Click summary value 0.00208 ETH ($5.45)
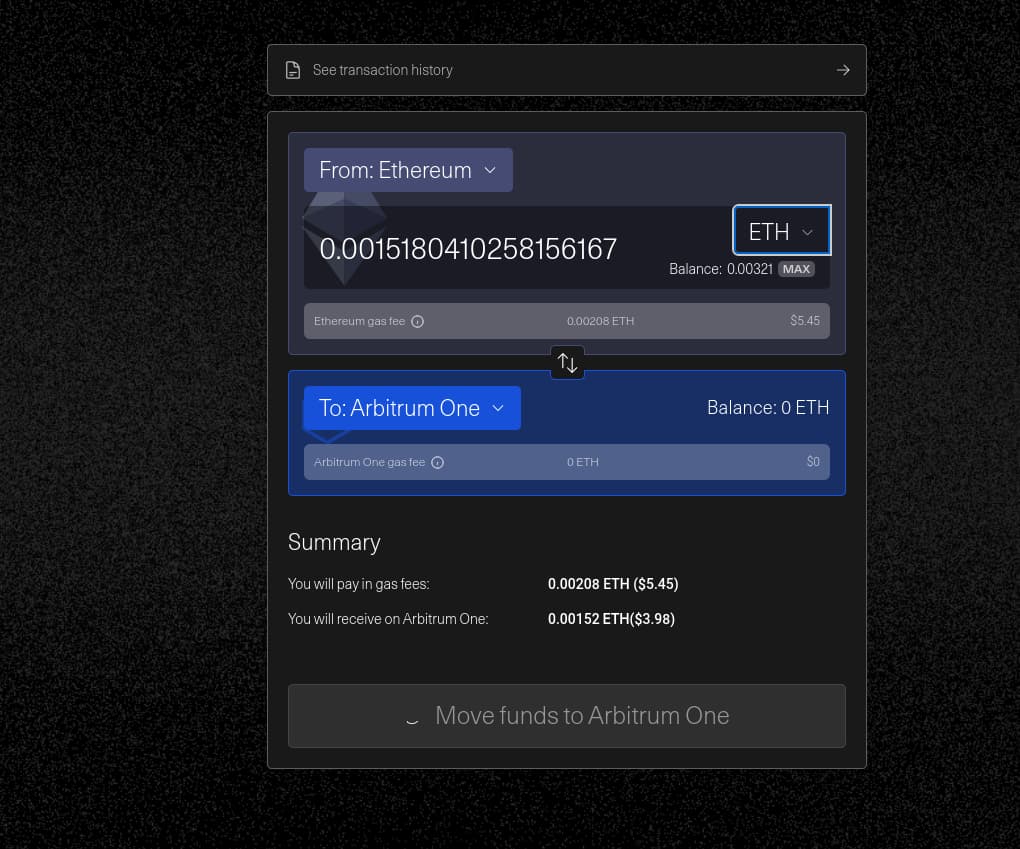 613,584
